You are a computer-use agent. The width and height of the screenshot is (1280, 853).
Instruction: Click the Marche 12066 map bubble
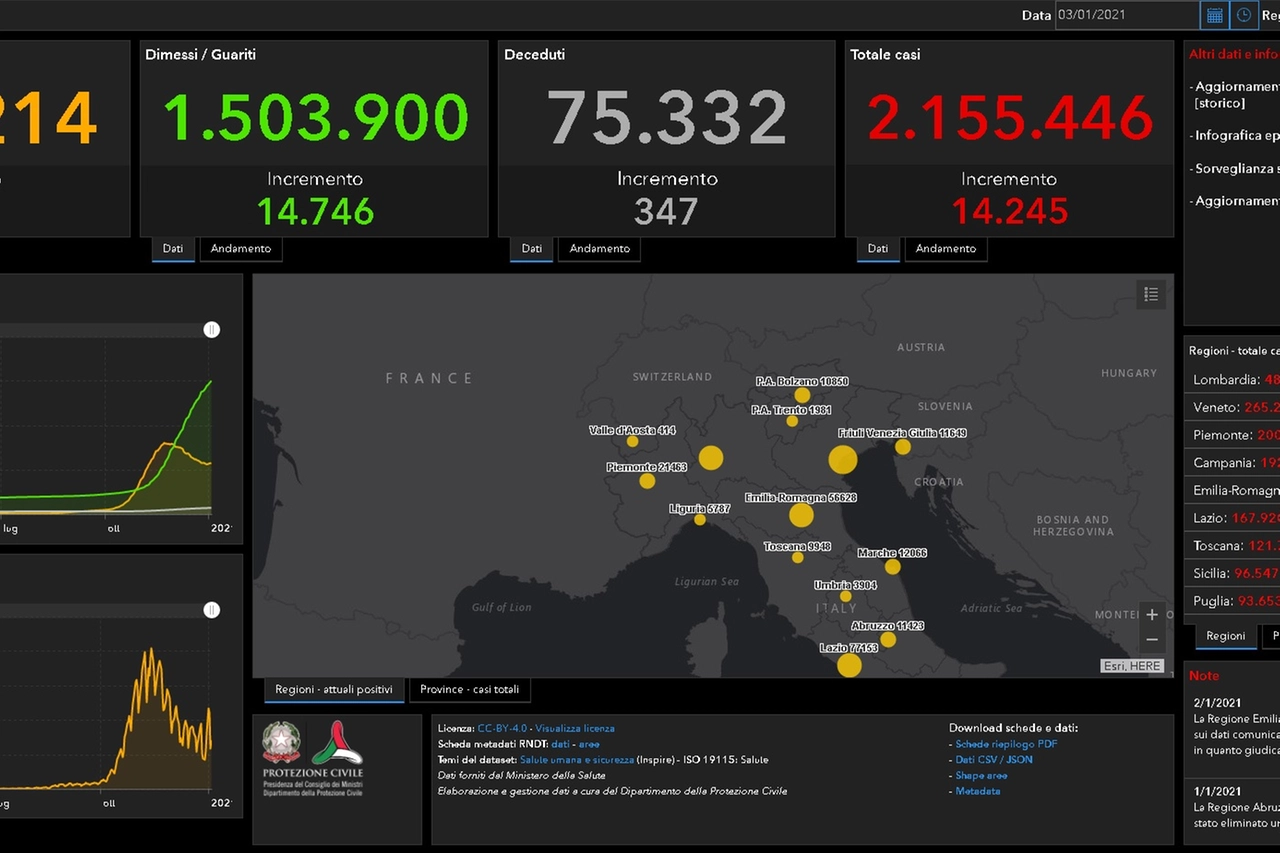point(892,567)
